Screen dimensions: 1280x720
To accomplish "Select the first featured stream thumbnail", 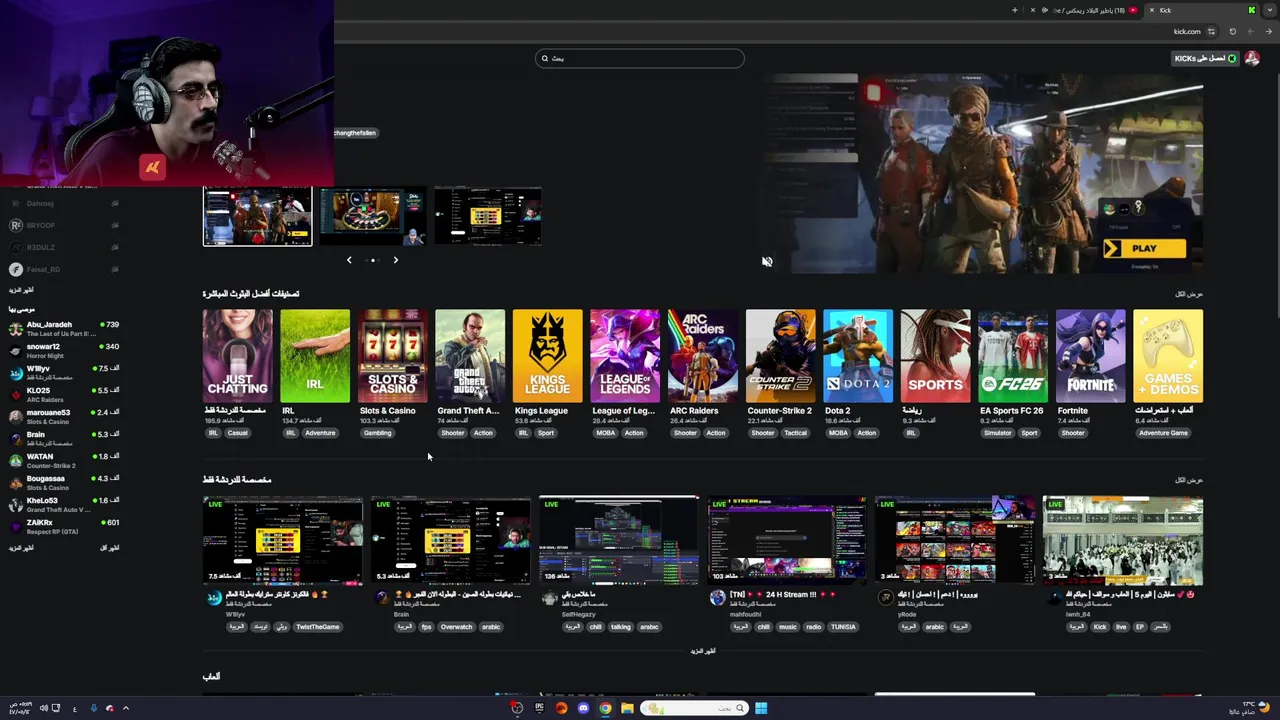I will [257, 215].
